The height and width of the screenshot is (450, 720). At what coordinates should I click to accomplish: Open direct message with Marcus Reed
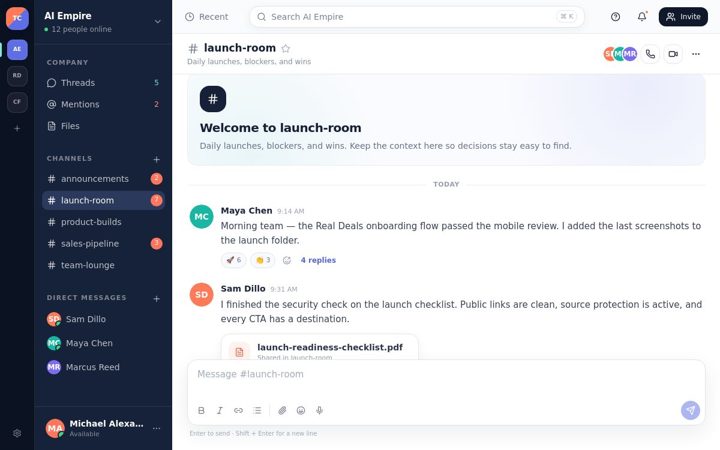click(103, 367)
